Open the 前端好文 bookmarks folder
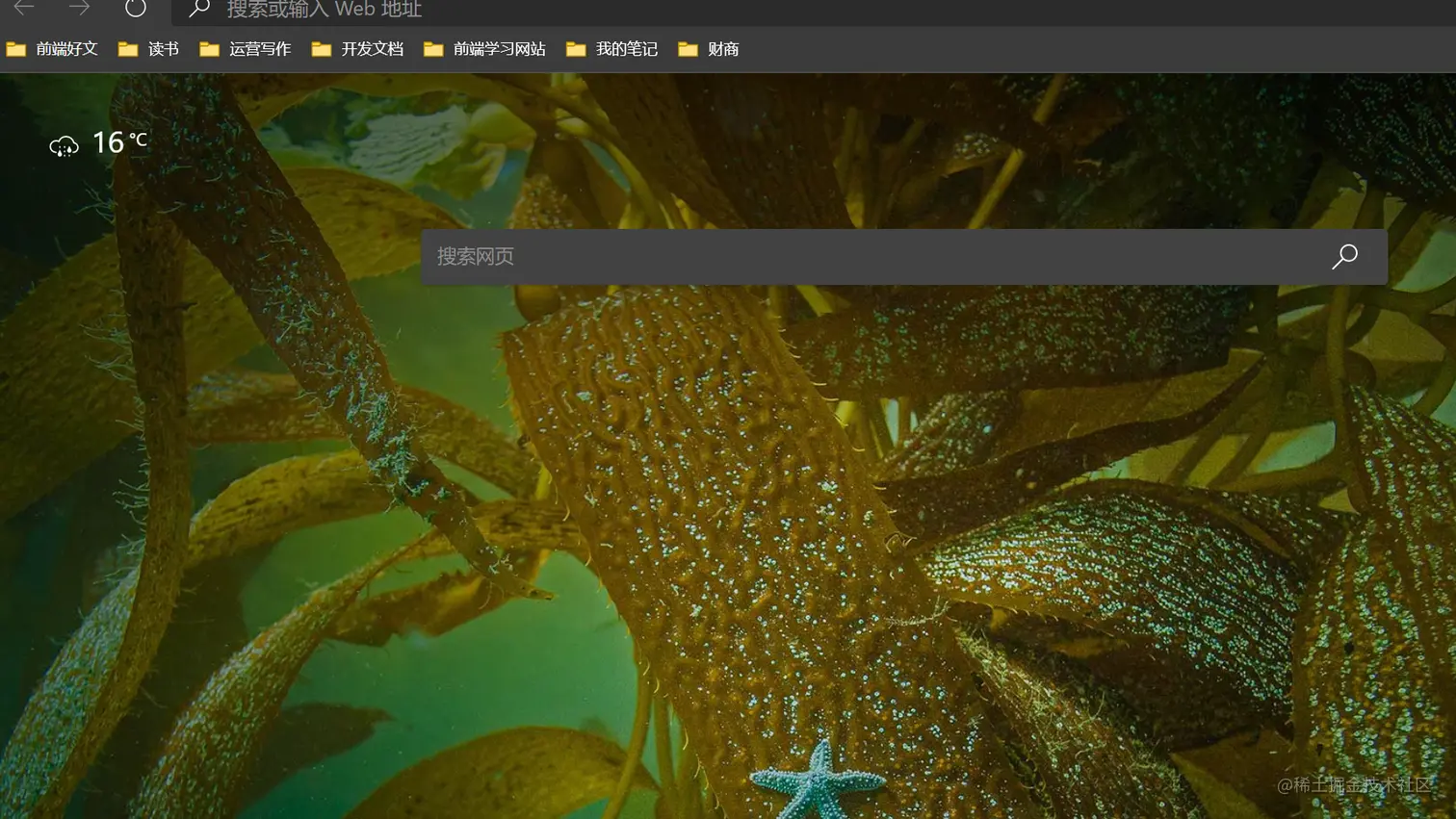 52,49
